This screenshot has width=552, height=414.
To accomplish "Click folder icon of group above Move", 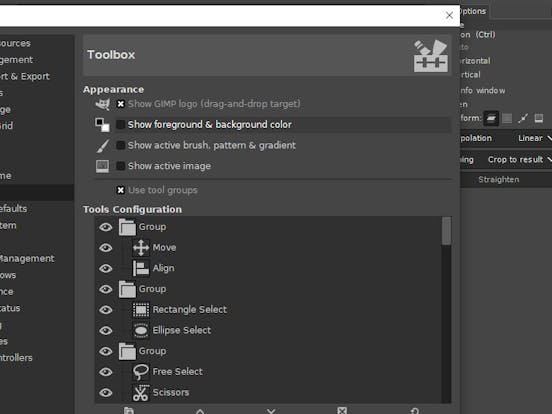I will 127,227.
